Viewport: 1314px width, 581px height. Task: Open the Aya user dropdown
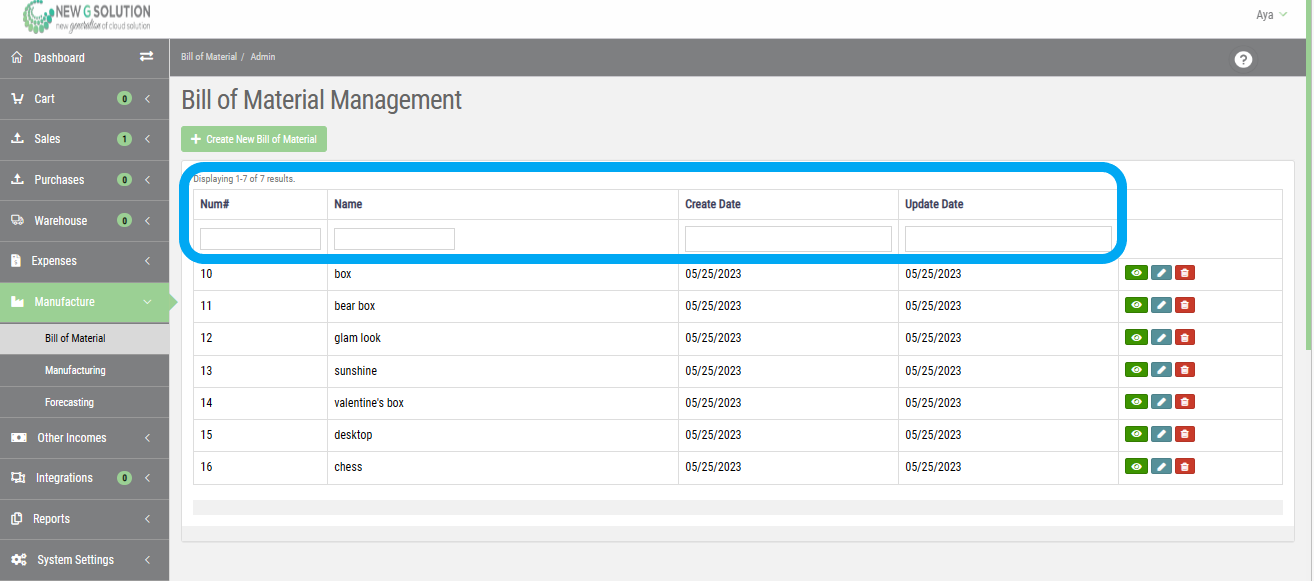pos(1271,15)
